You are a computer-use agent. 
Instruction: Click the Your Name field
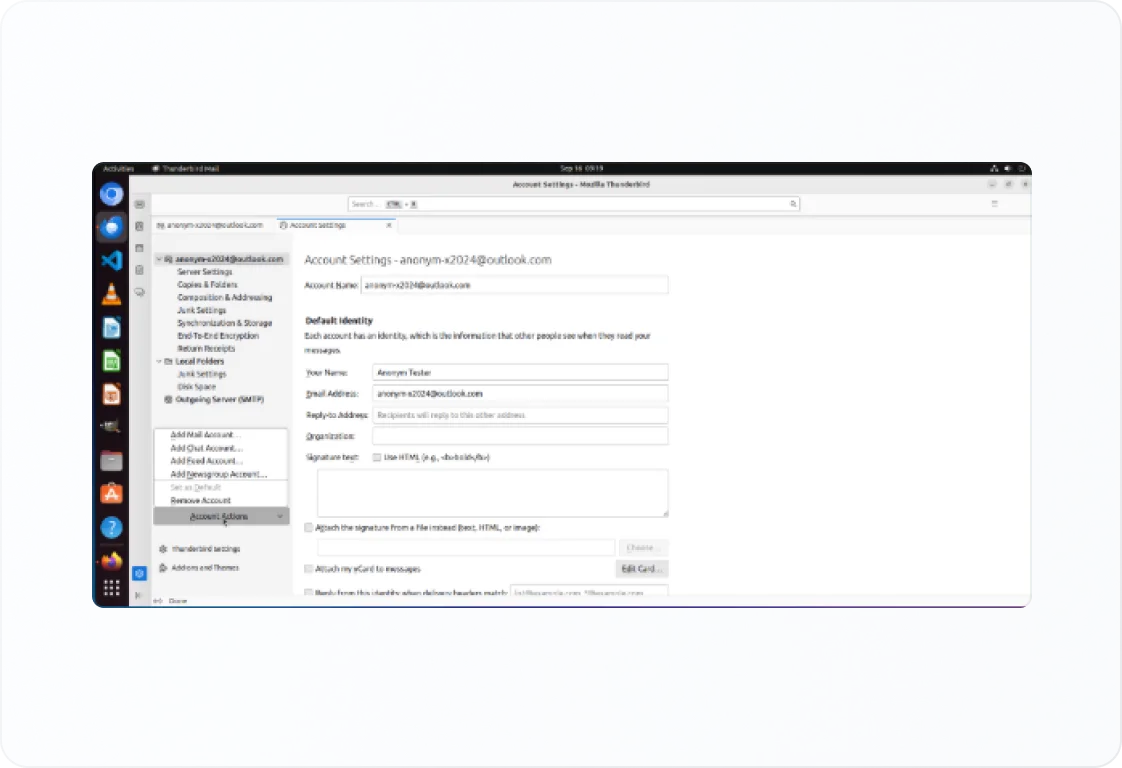[x=520, y=372]
